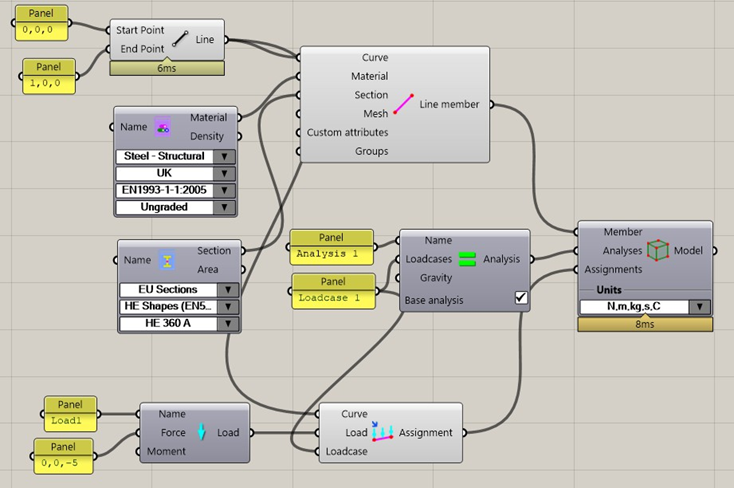Image resolution: width=734 pixels, height=488 pixels.
Task: Click the Line component icon
Action: coord(180,40)
